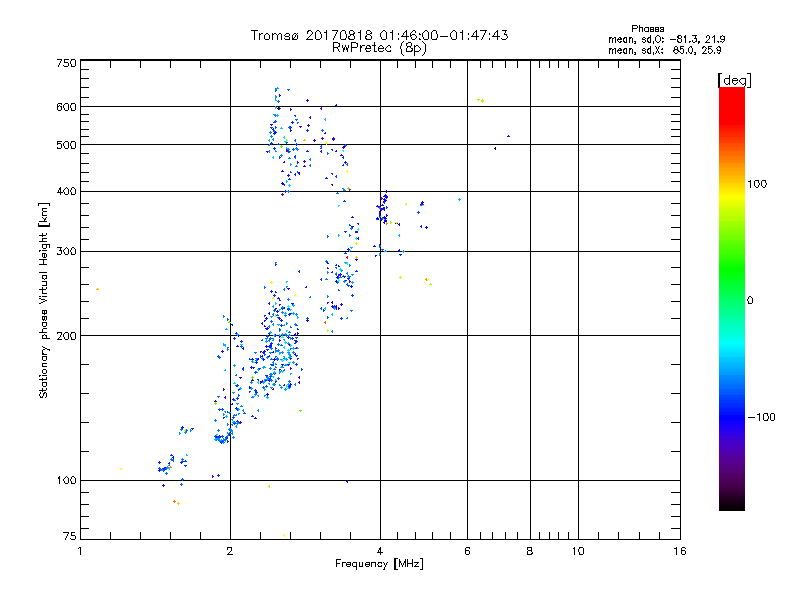Click the '600' y-axis tick label
This screenshot has height=600, width=800.
pos(66,107)
